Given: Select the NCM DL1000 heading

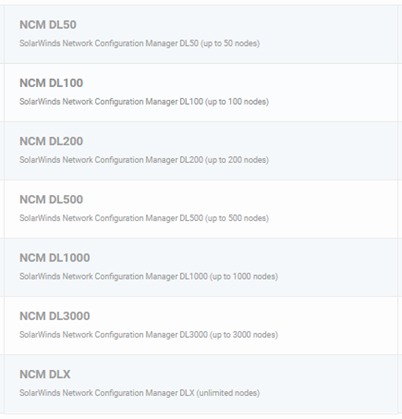Looking at the screenshot, I should point(55,258).
